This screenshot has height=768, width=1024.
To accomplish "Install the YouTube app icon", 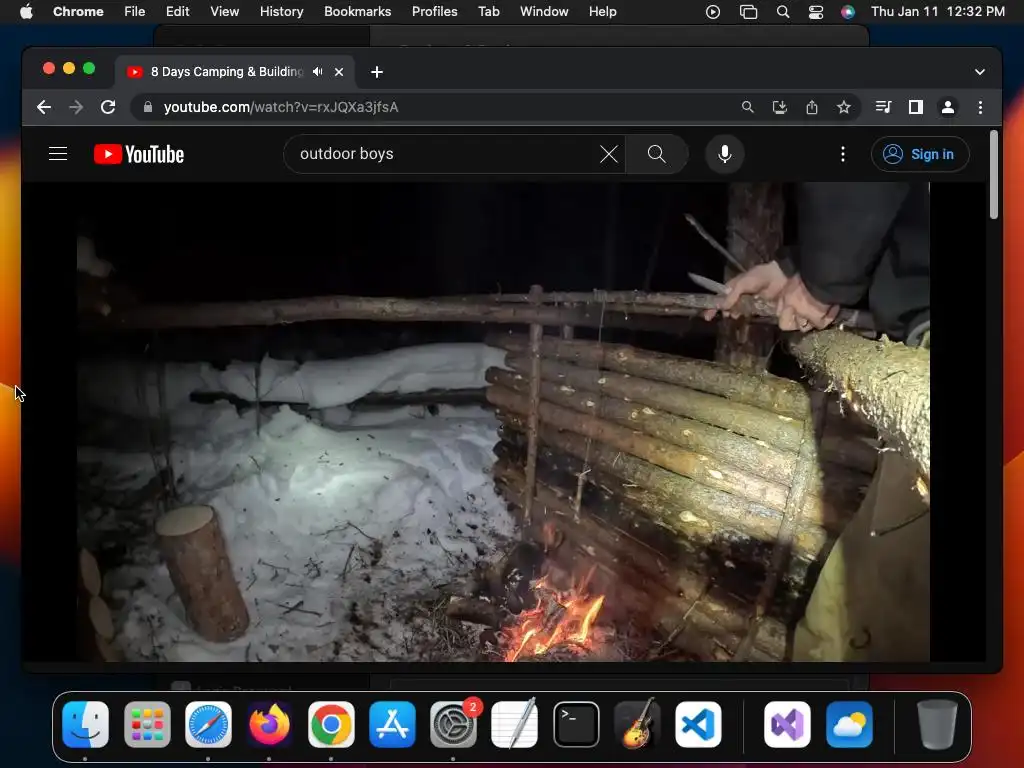I will (x=780, y=107).
